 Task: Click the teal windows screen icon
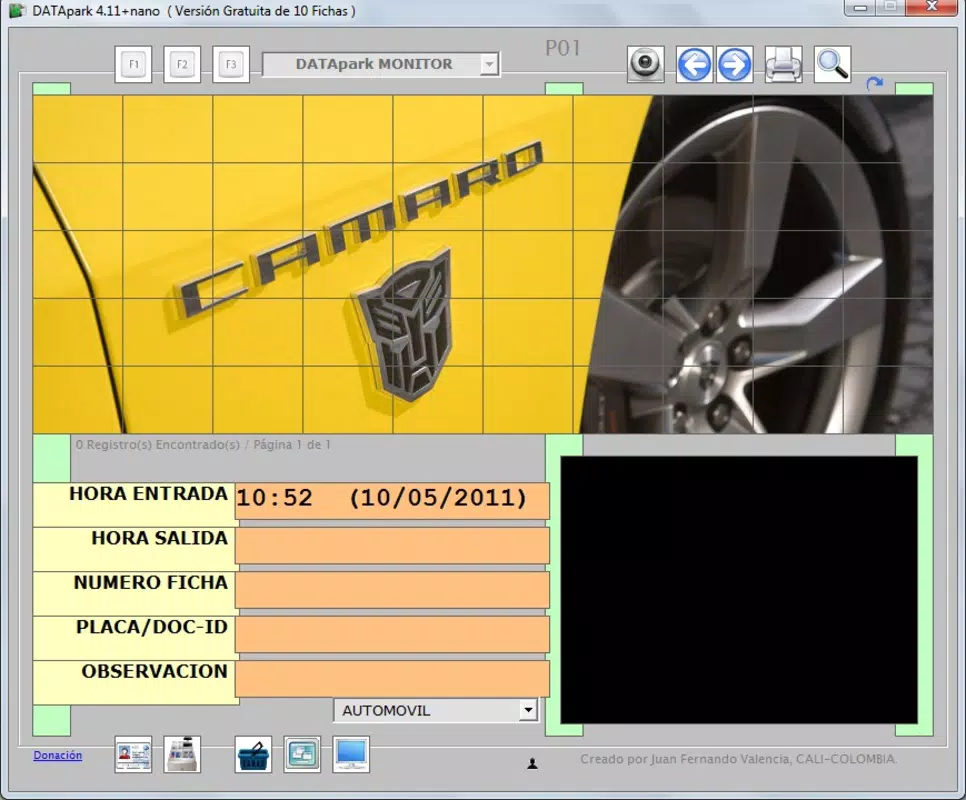pos(302,754)
